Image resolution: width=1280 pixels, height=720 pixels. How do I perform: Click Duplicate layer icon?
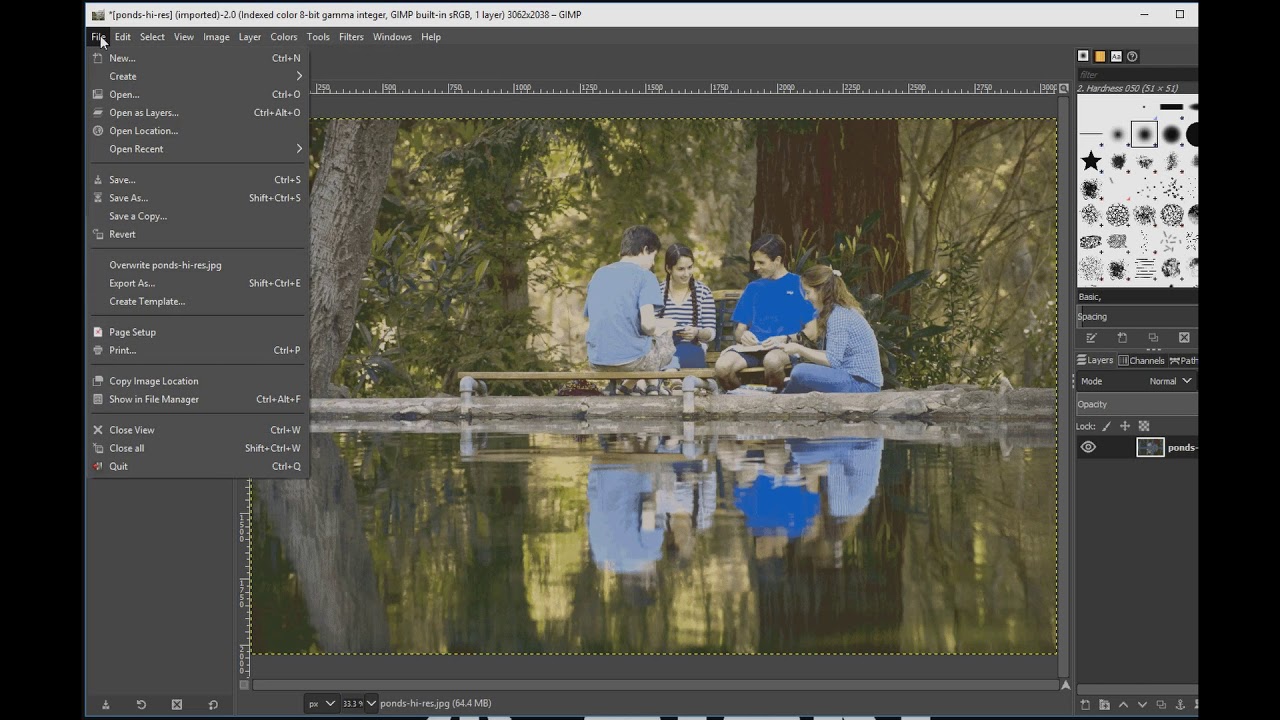click(1161, 705)
